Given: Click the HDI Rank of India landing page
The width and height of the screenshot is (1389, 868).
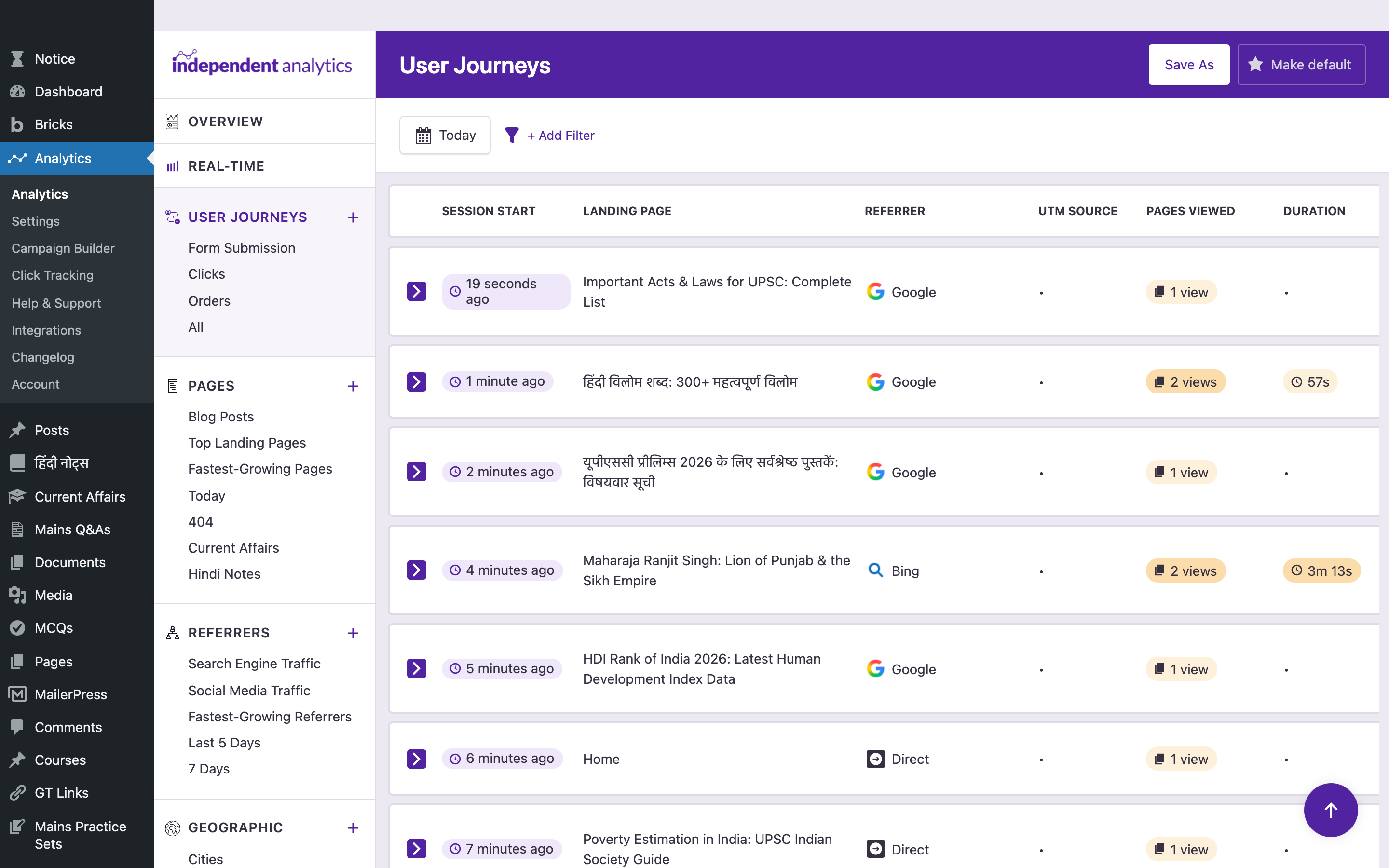Looking at the screenshot, I should [x=701, y=669].
